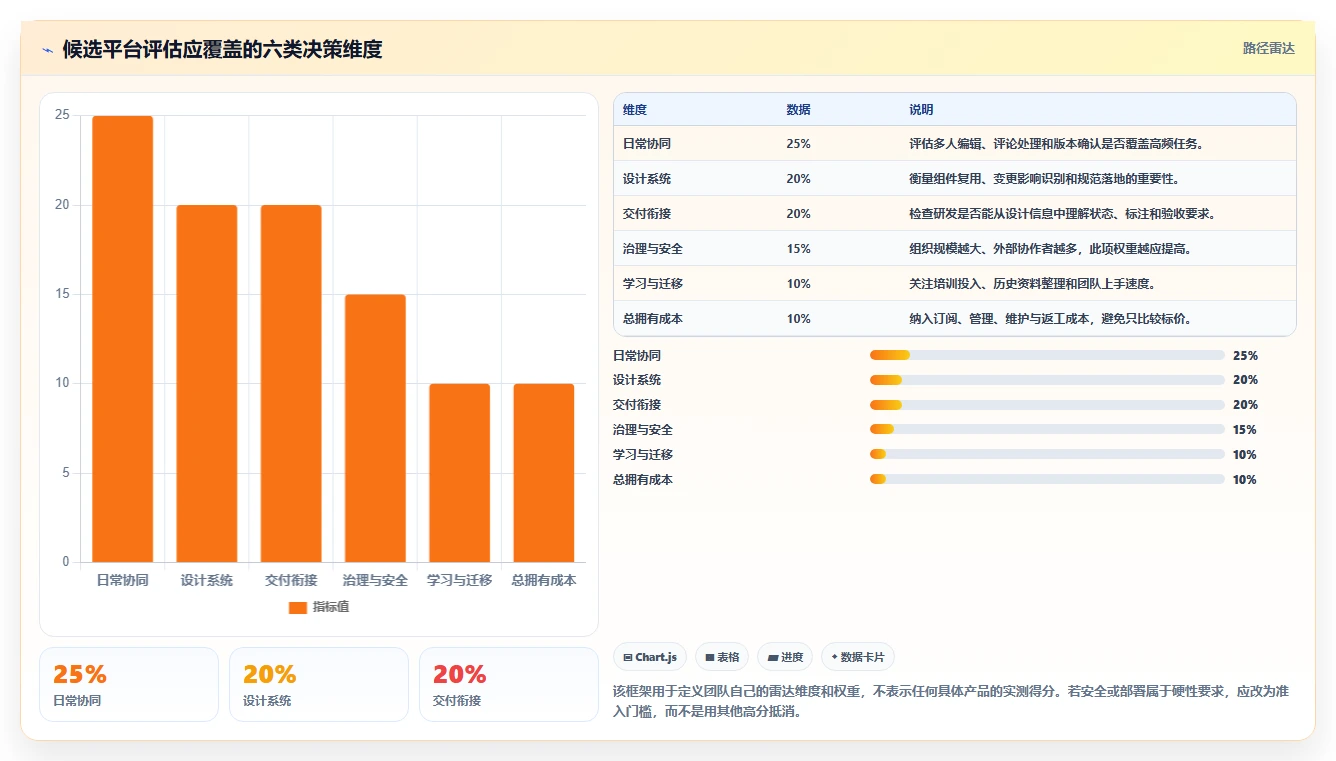Viewport: 1336px width, 761px height.
Task: Click the 总拥有成本 x-axis label under the chart
Action: click(x=544, y=580)
